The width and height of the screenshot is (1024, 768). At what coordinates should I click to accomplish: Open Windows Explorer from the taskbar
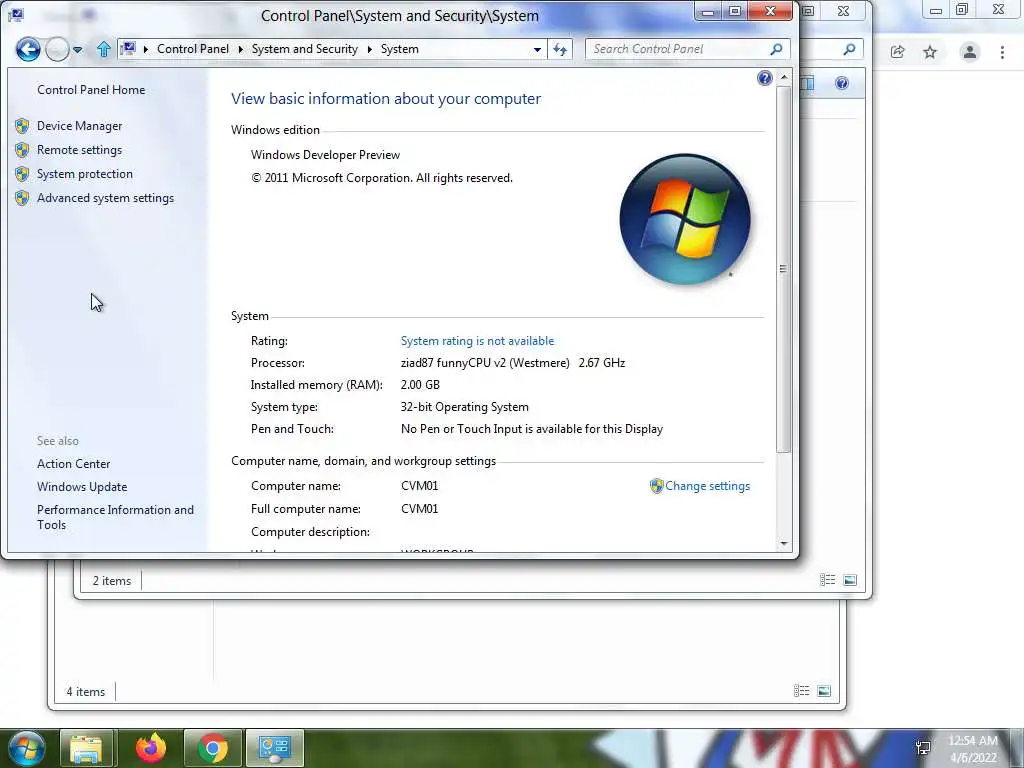[x=87, y=748]
